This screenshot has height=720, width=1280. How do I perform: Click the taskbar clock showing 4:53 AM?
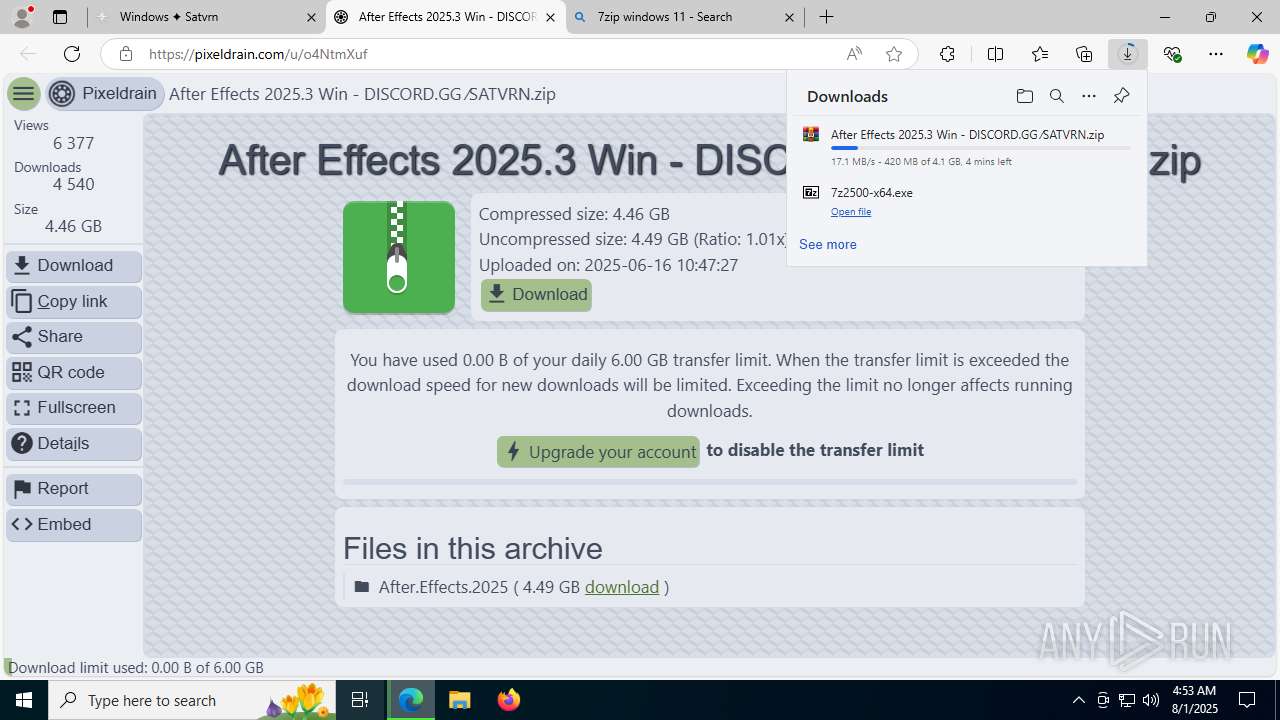pyautogui.click(x=1194, y=700)
